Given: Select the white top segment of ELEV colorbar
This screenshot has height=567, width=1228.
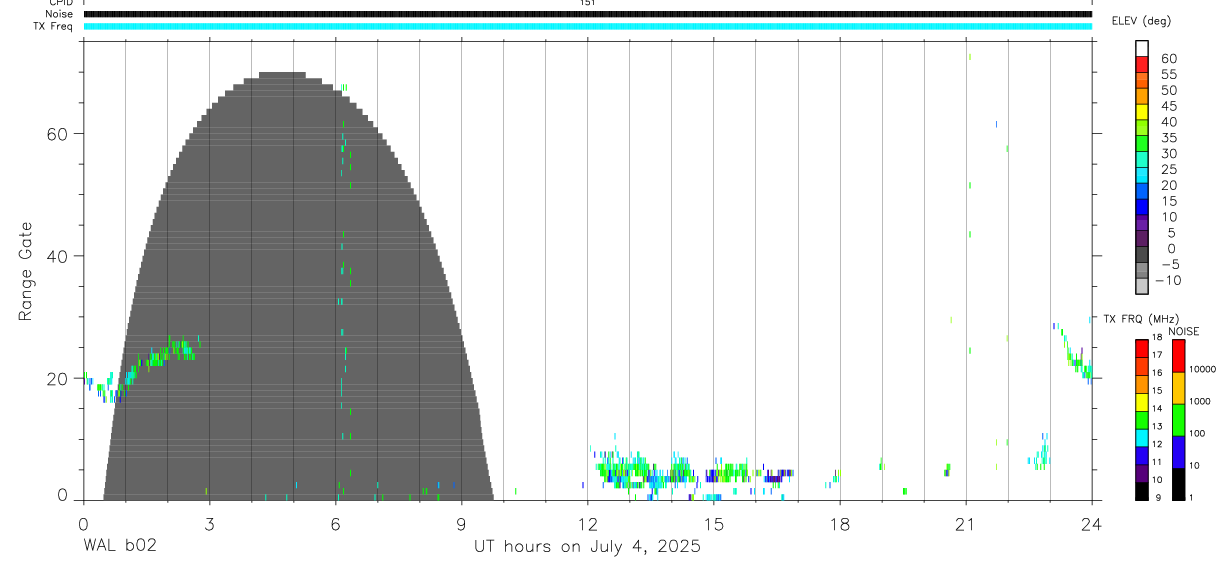Looking at the screenshot, I should (x=1142, y=46).
